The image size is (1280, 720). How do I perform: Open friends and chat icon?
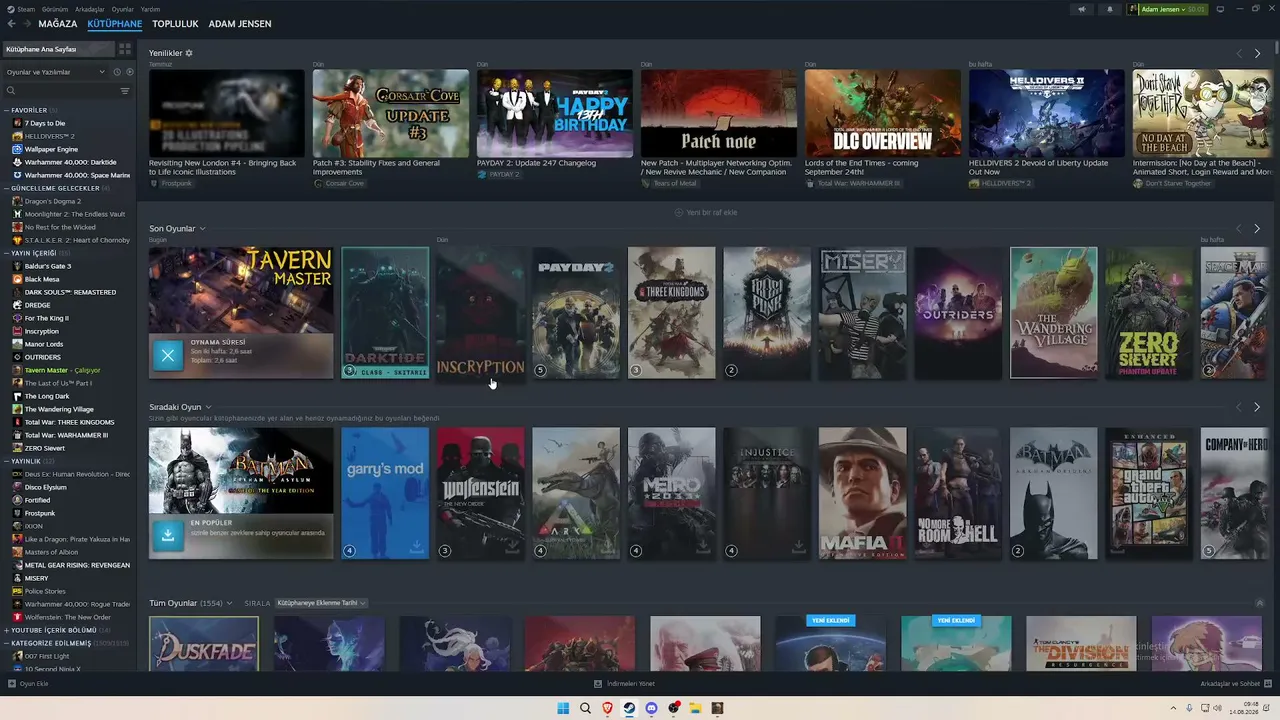pos(1269,684)
